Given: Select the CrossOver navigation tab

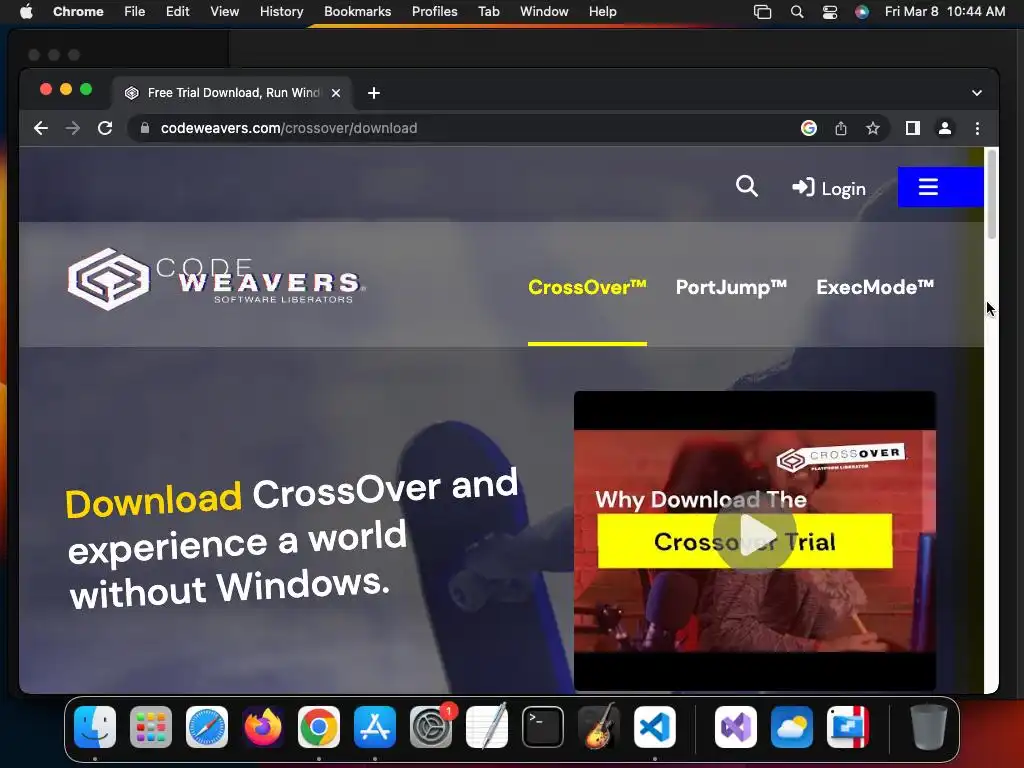Looking at the screenshot, I should coord(587,287).
